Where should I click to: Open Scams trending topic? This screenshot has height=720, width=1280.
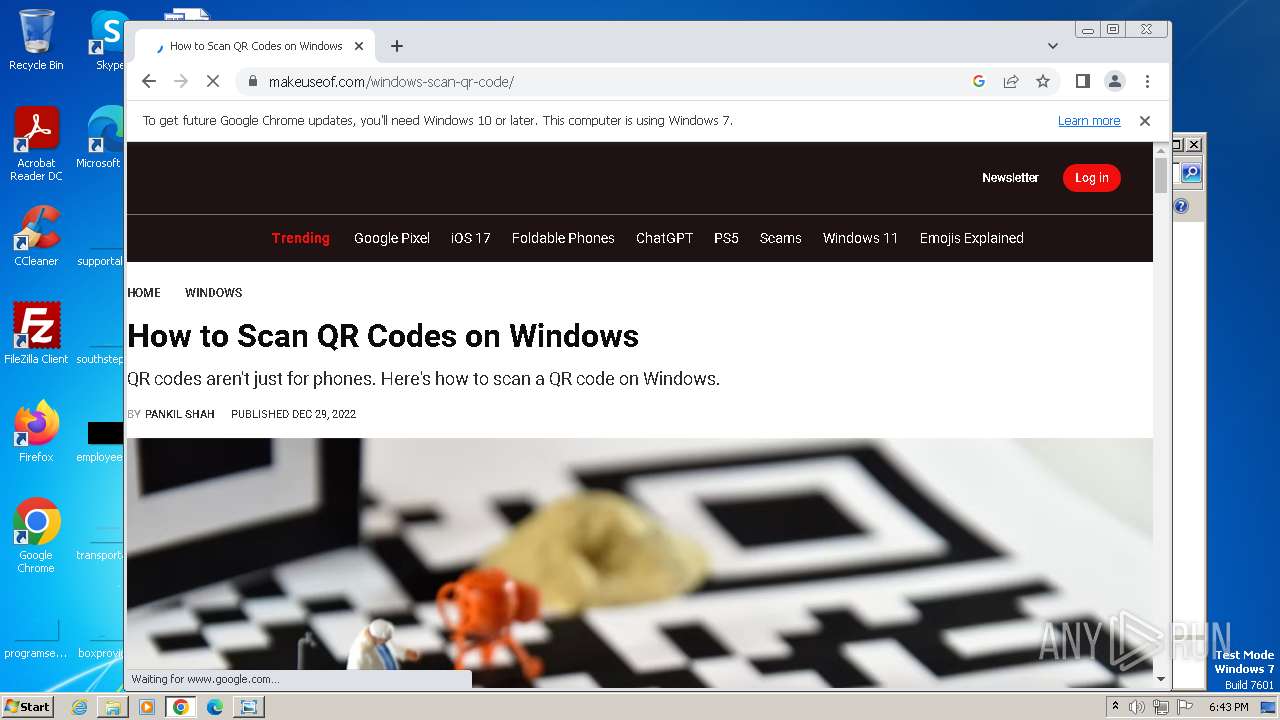[780, 238]
